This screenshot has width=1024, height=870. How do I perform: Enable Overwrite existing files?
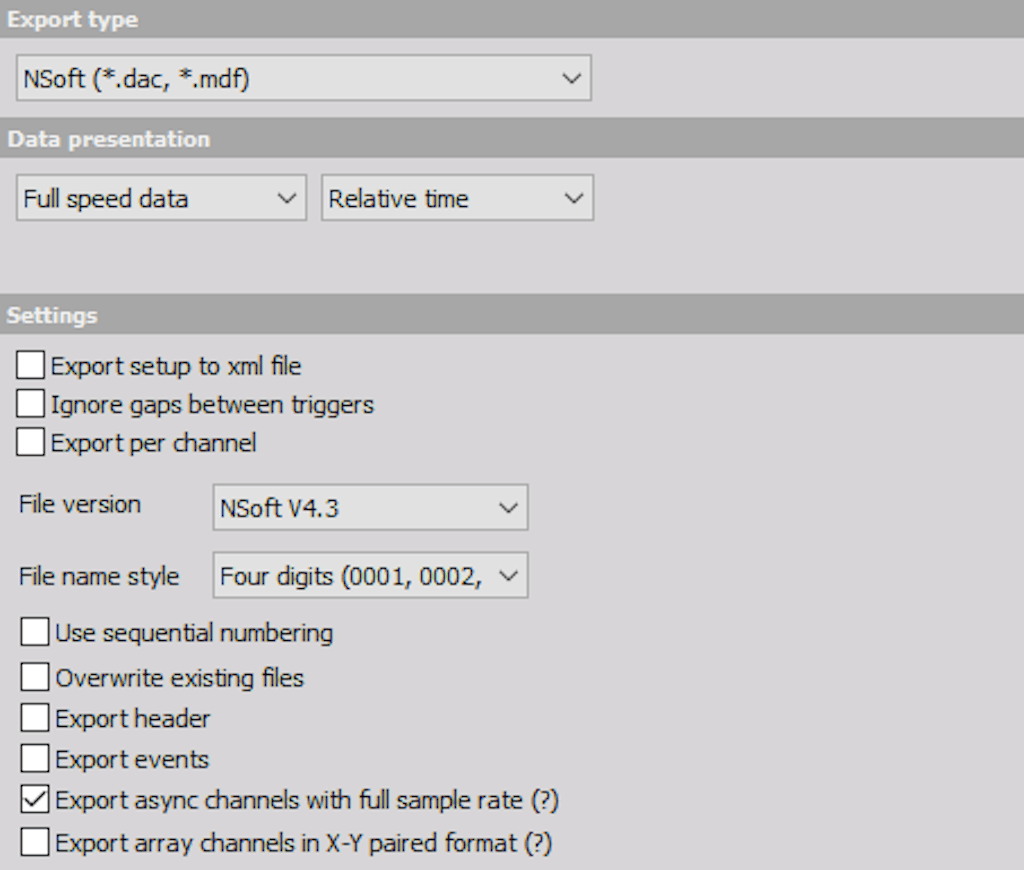35,677
